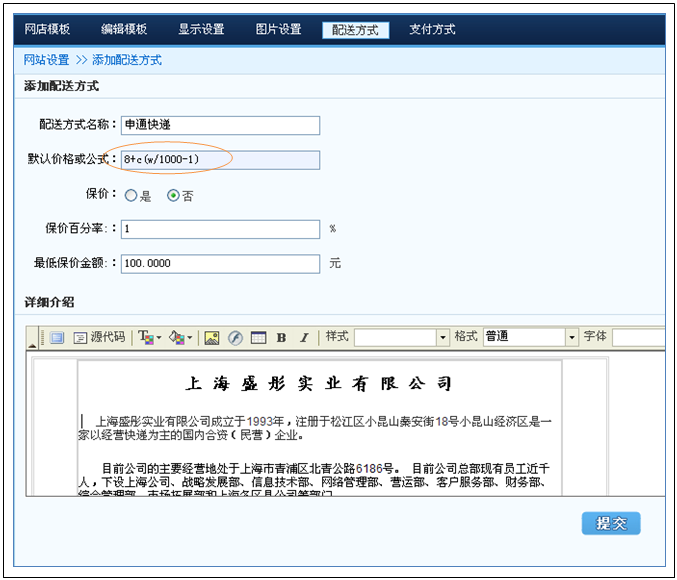
Task: Click the paragraph starting 目前公司的主要经营地
Action: pos(314,479)
